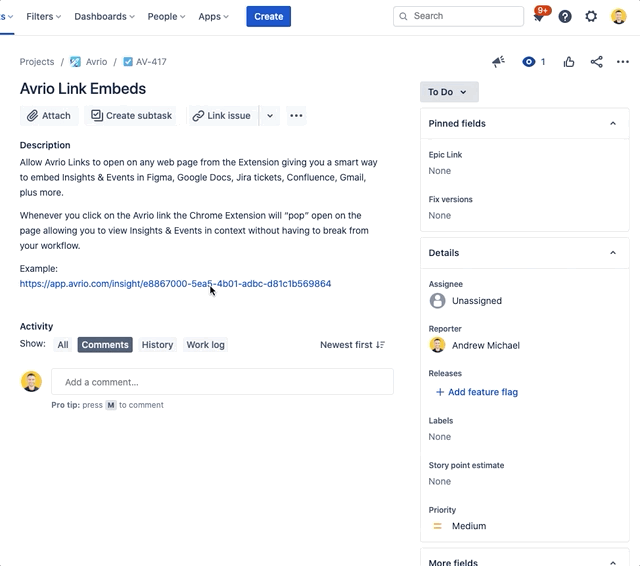Open the issue actions three-dot menu

coord(622,62)
